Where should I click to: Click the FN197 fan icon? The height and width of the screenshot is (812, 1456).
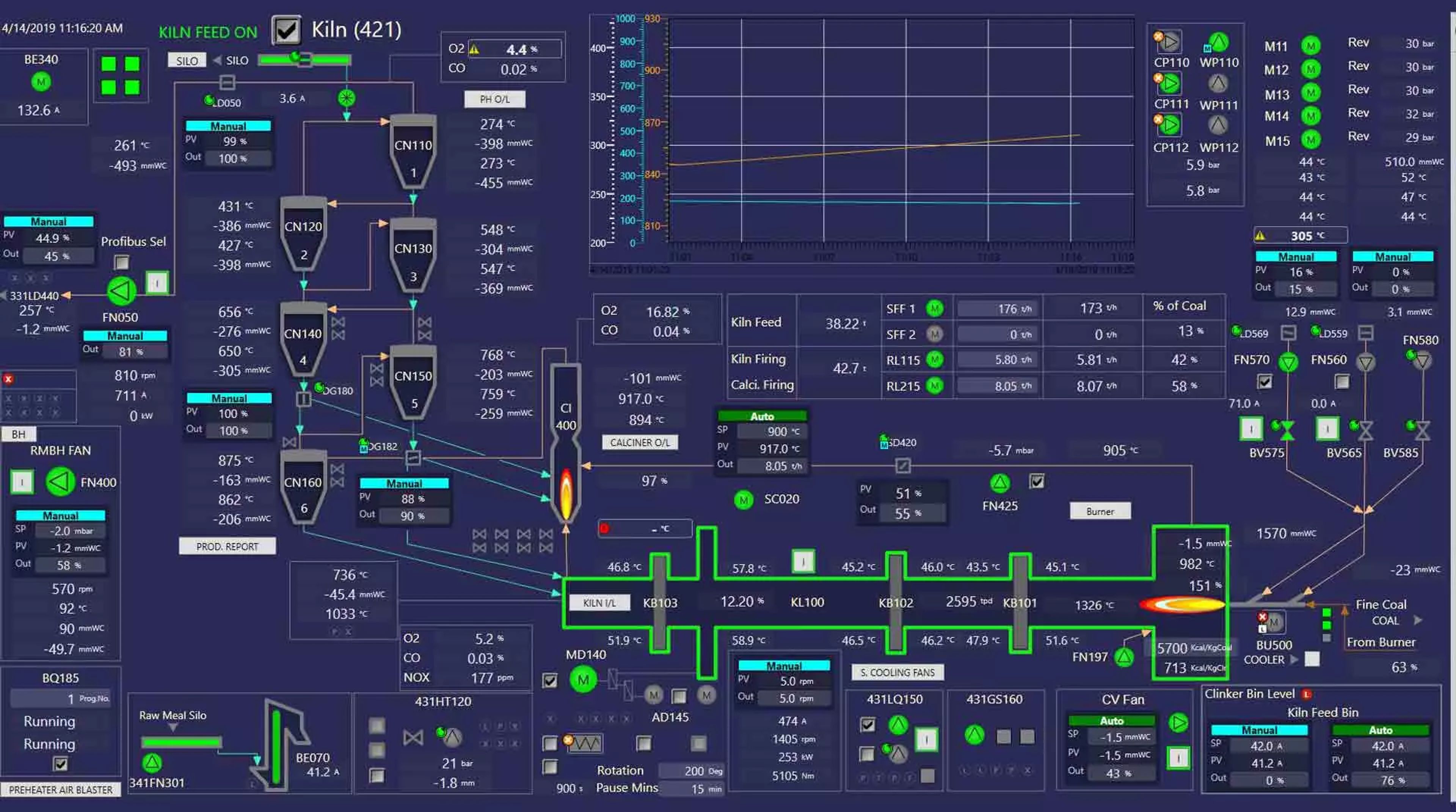click(1124, 657)
